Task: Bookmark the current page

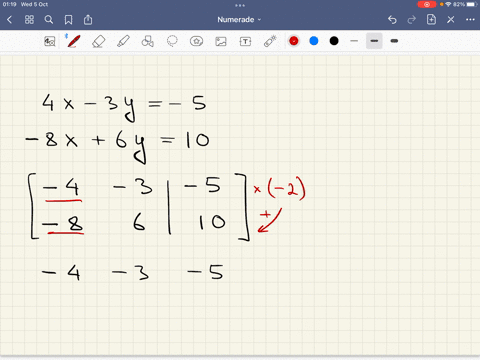Action: tap(68, 20)
